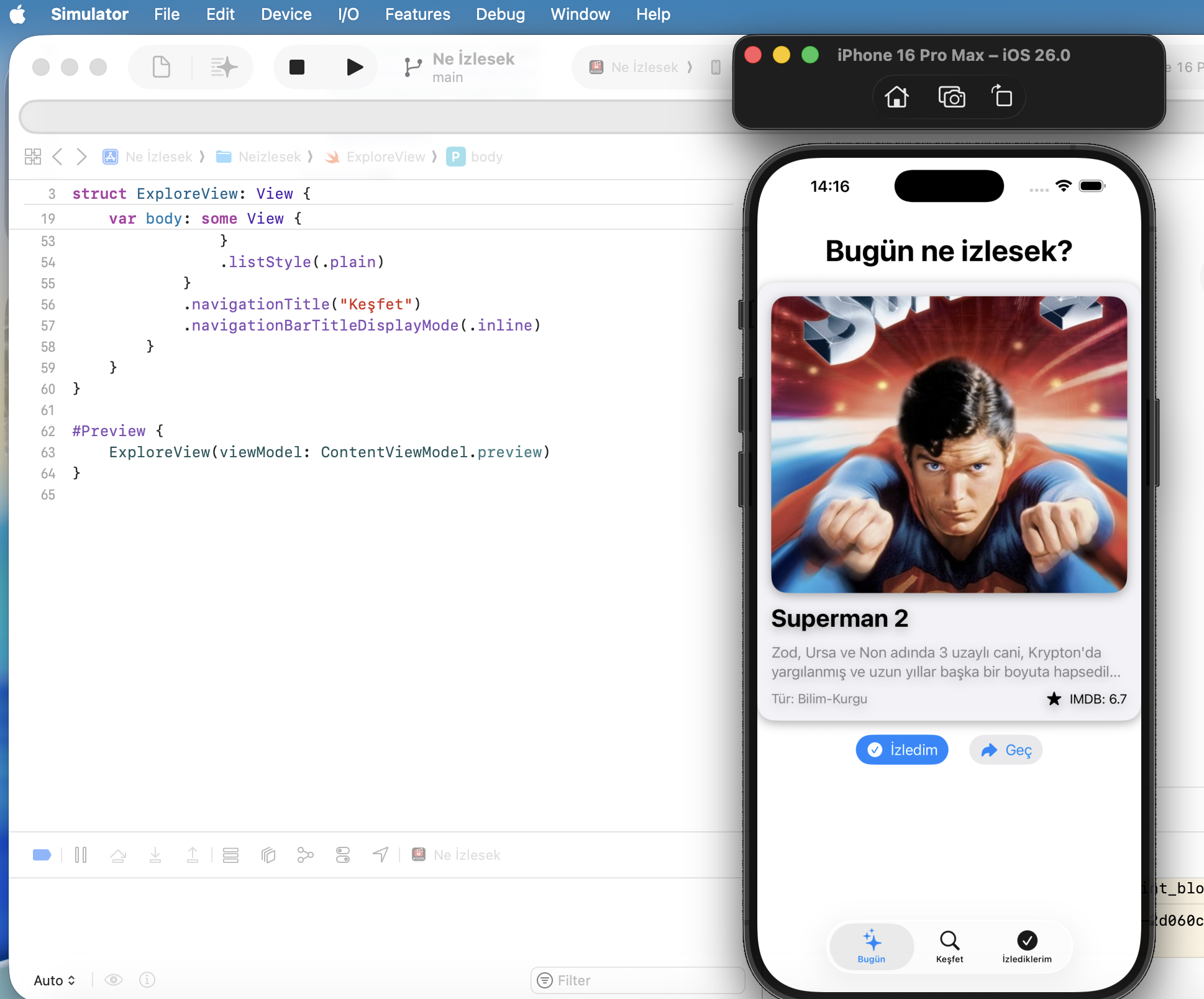
Task: Switch to the İzlediklerim tab
Action: (x=1027, y=946)
